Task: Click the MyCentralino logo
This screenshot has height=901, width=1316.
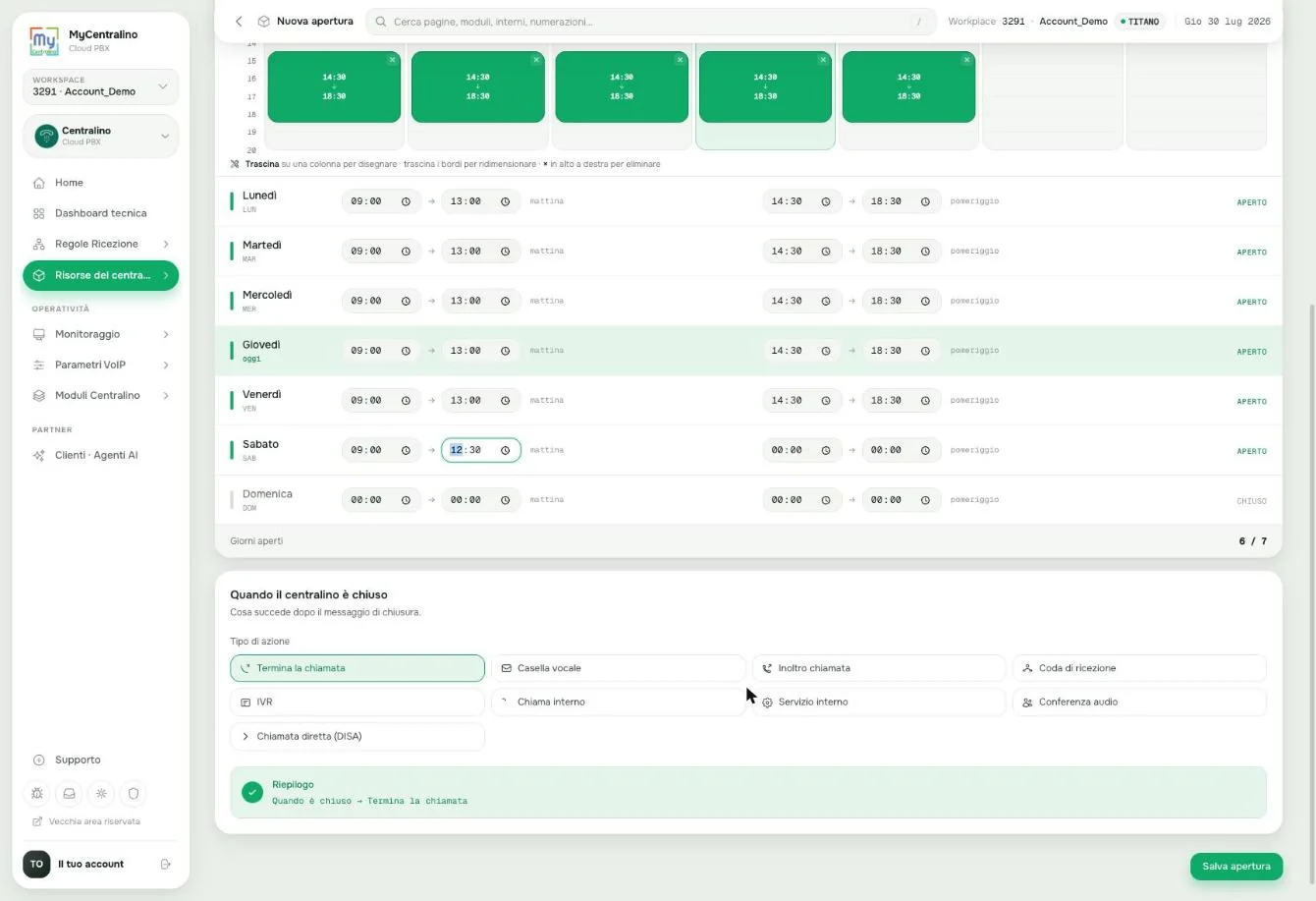Action: pos(44,41)
